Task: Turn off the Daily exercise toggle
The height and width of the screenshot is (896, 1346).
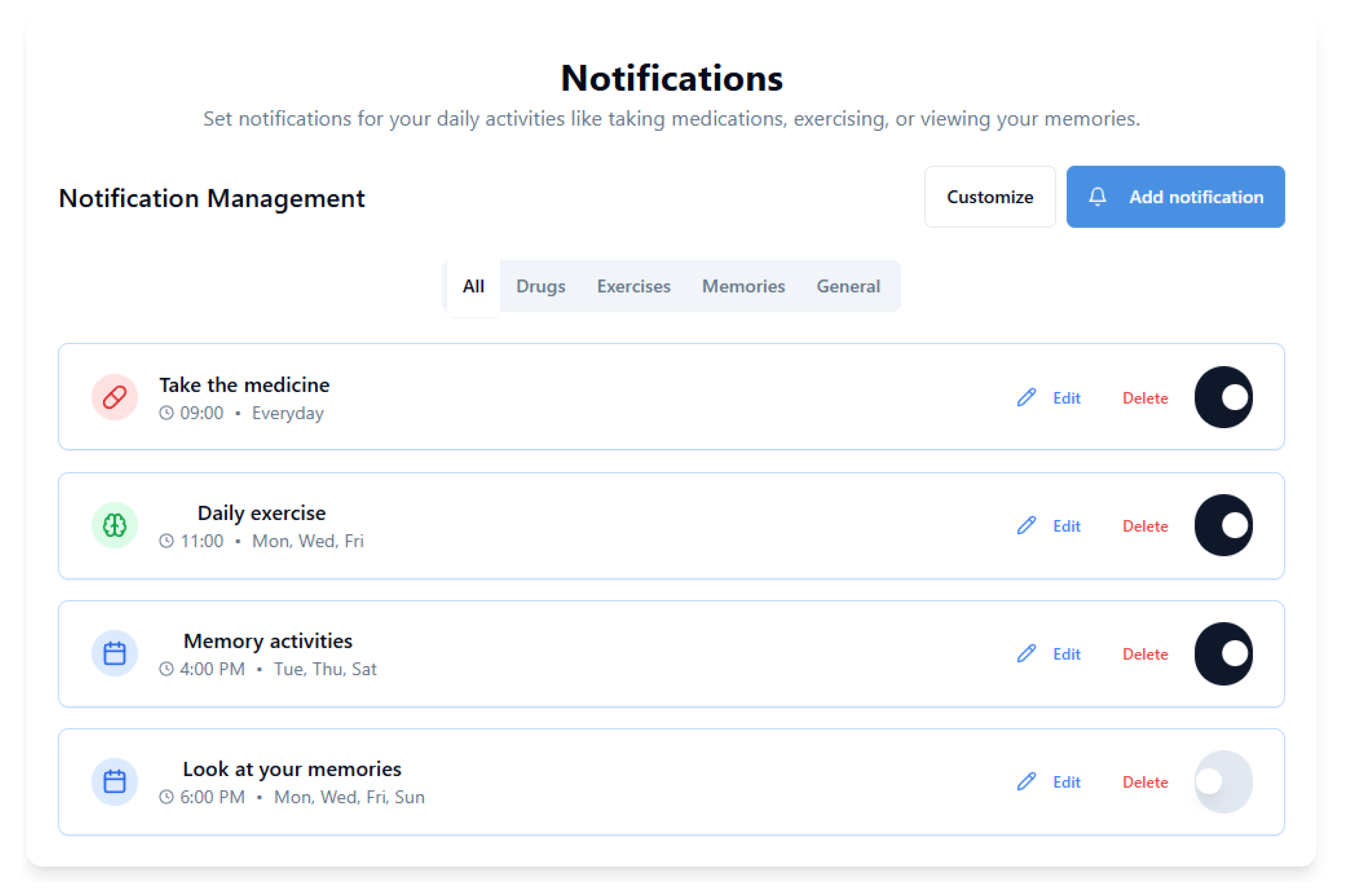Action: click(x=1223, y=525)
